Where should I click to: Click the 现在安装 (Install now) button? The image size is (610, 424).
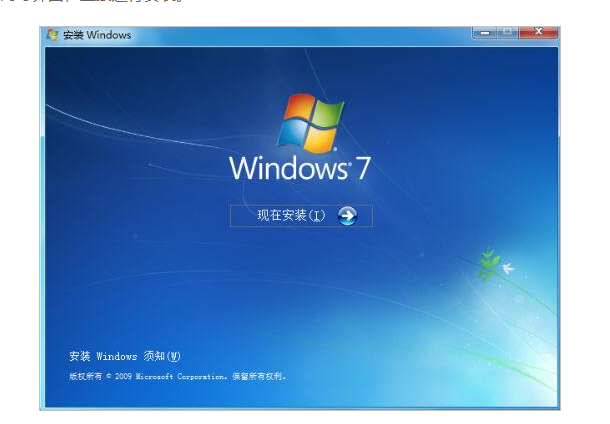tap(301, 216)
